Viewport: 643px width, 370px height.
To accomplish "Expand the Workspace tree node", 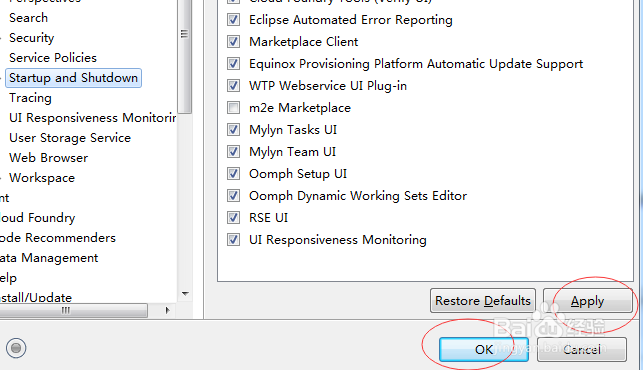I will tap(1, 178).
